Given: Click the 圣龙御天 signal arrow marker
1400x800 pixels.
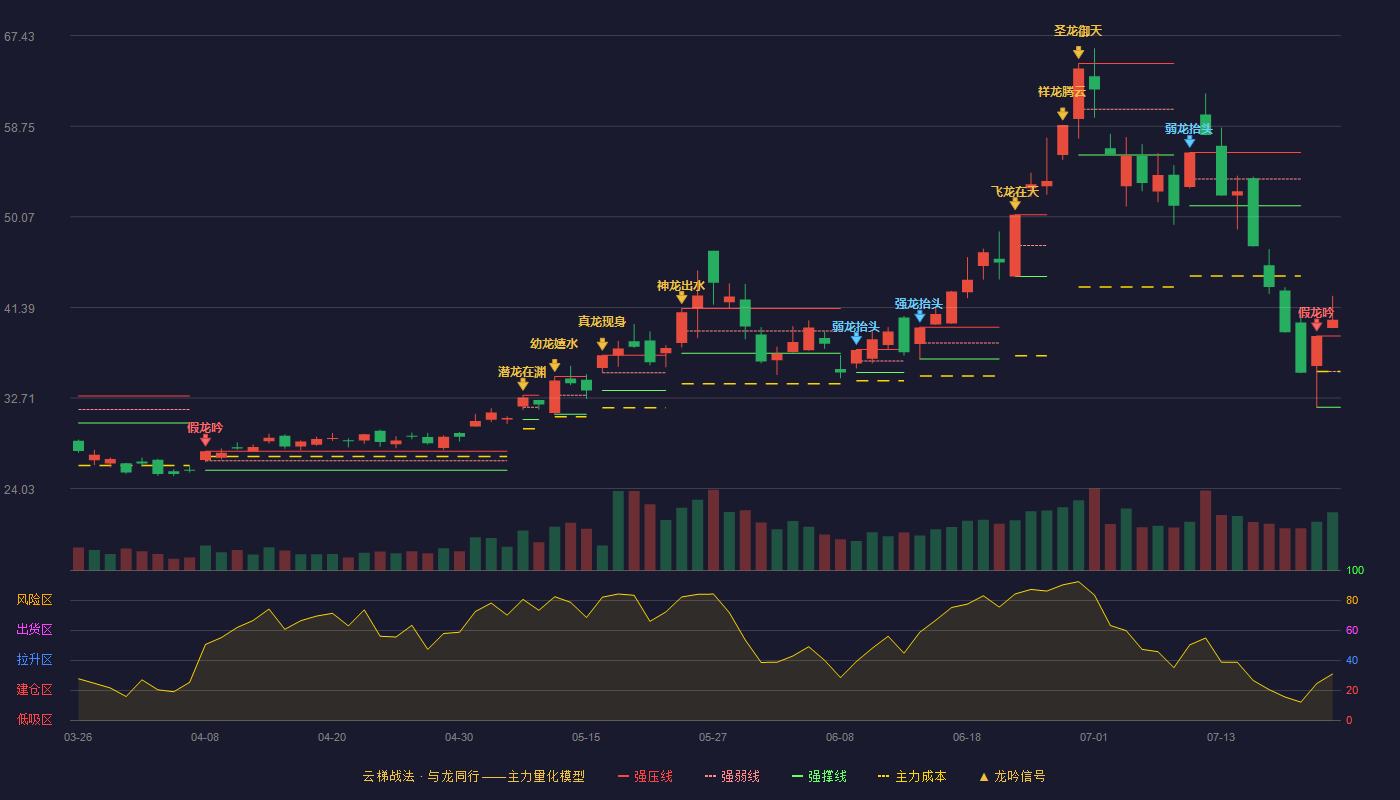Looking at the screenshot, I should (x=1078, y=52).
